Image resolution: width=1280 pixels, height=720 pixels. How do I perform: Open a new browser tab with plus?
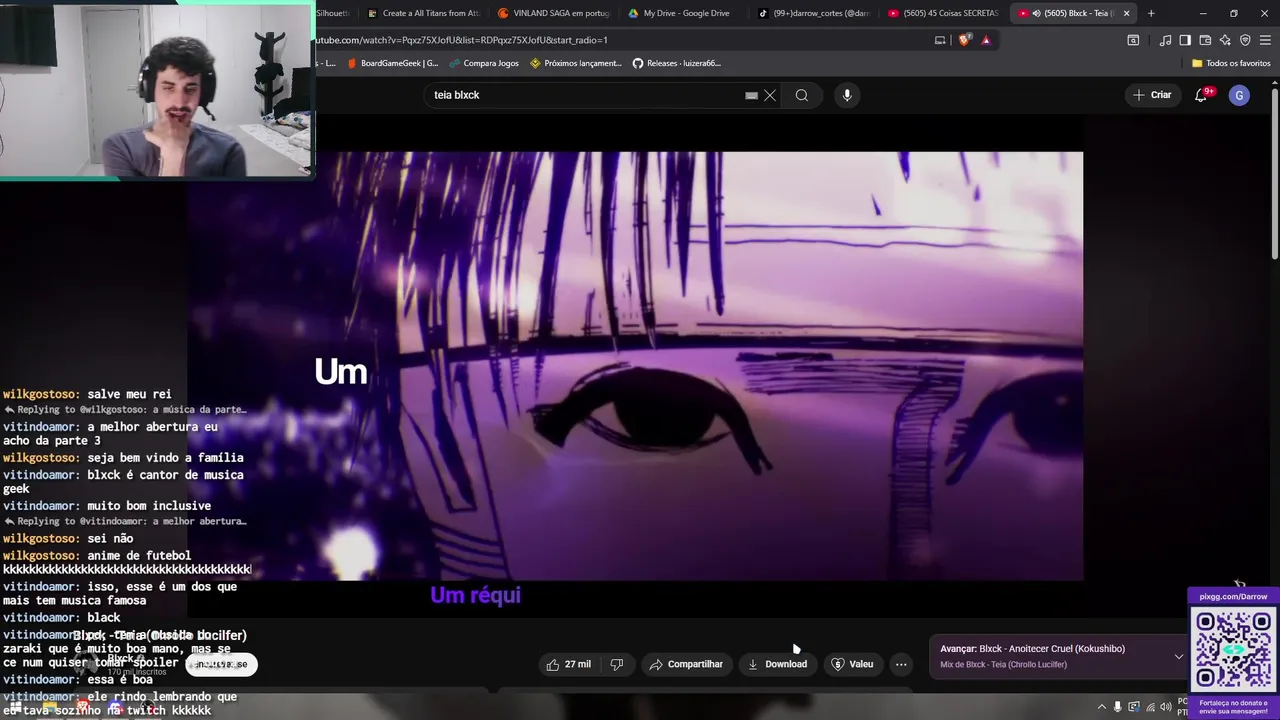[1151, 13]
